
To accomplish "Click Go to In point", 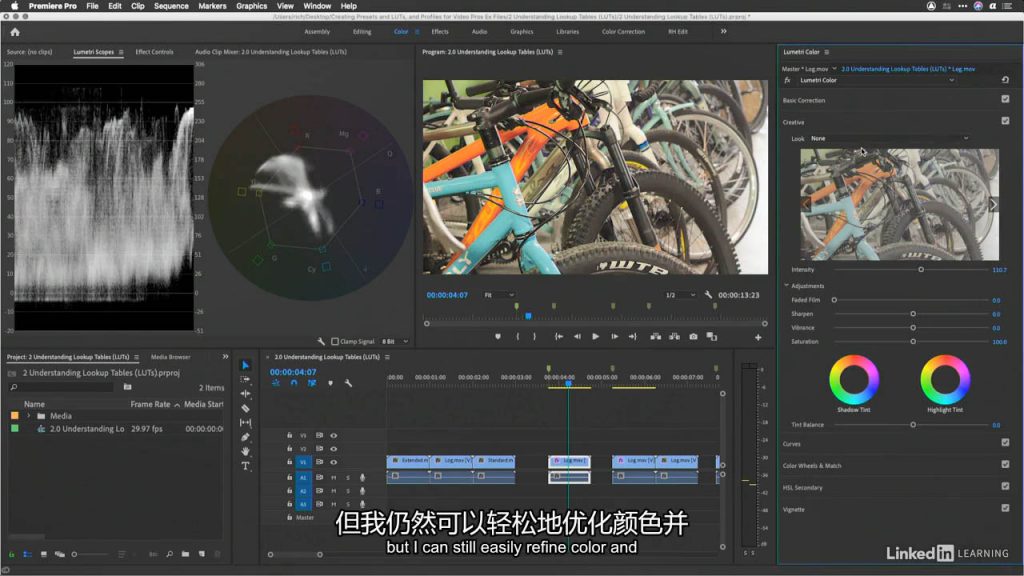I will point(559,337).
